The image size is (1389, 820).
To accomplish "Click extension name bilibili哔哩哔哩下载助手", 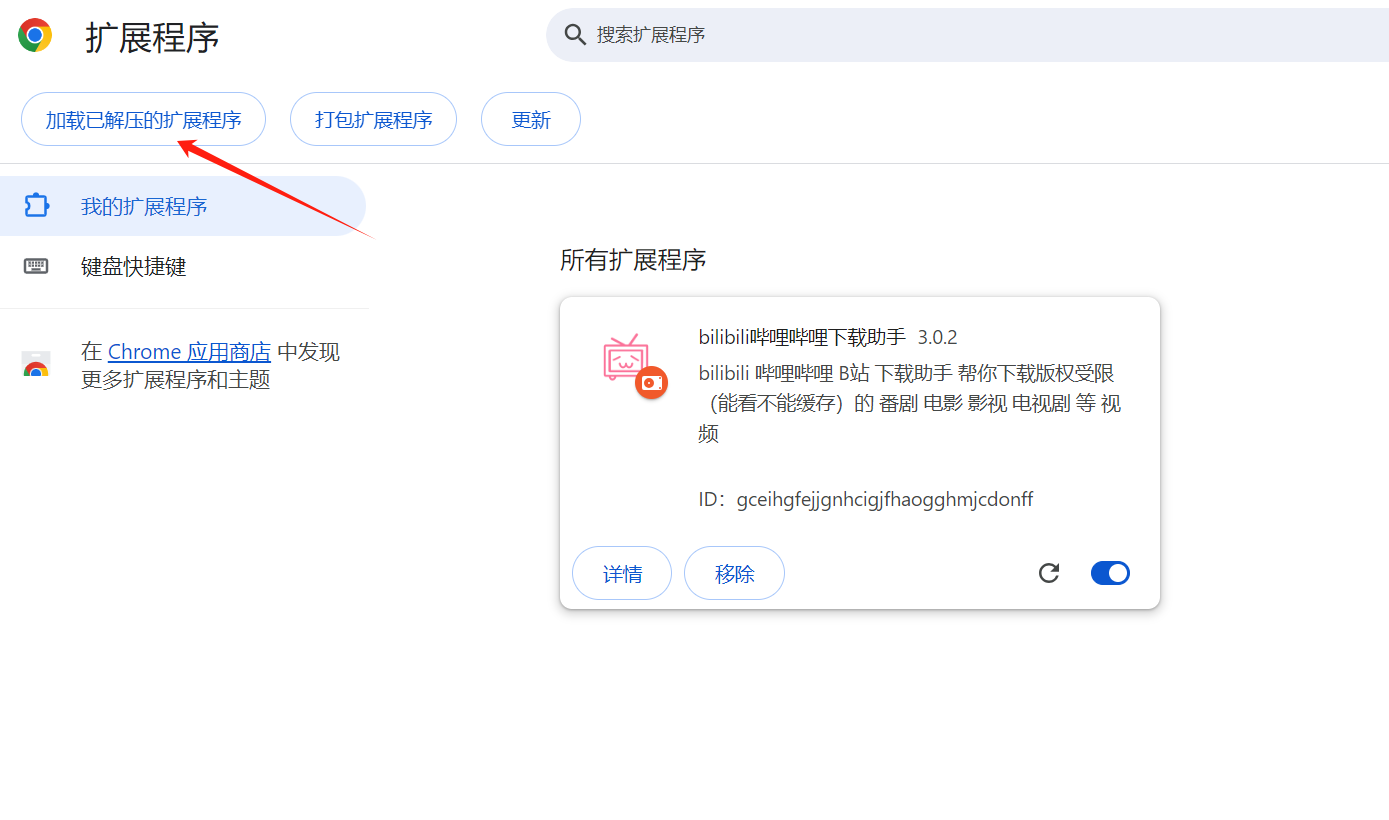I will point(802,337).
